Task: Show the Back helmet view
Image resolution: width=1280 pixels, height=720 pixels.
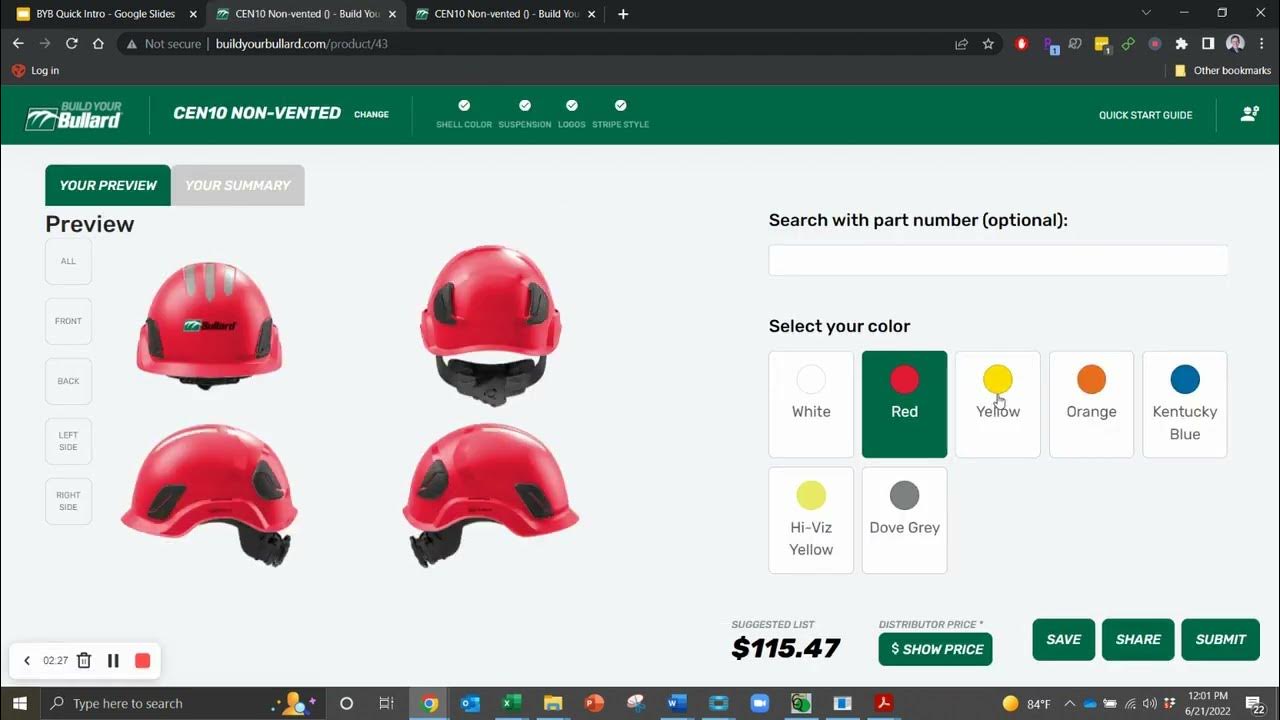Action: click(x=68, y=381)
